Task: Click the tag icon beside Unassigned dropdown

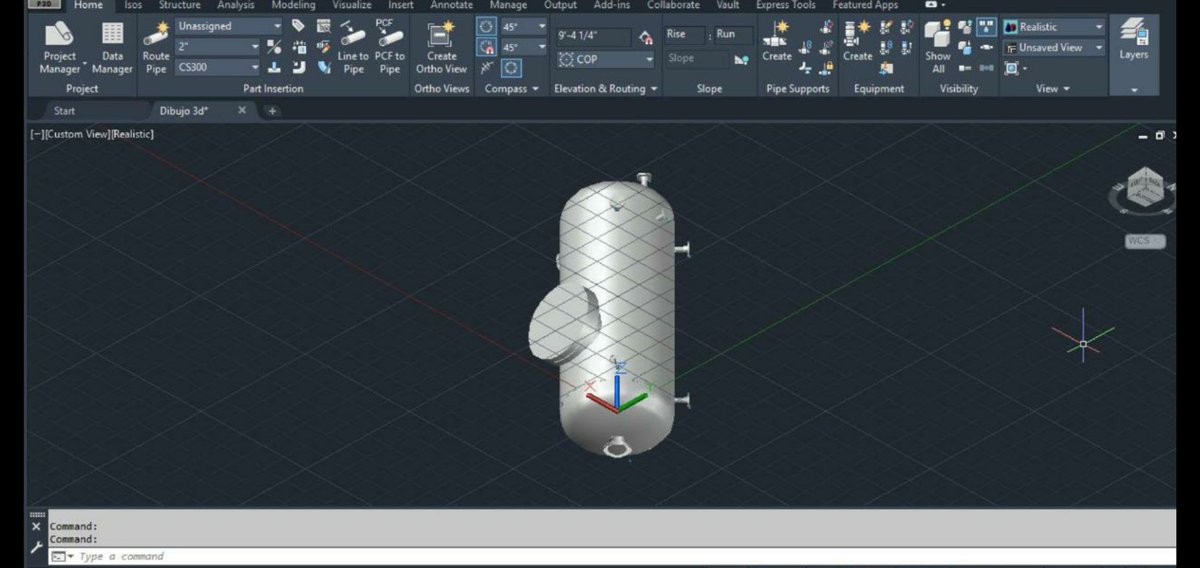Action: tap(298, 26)
